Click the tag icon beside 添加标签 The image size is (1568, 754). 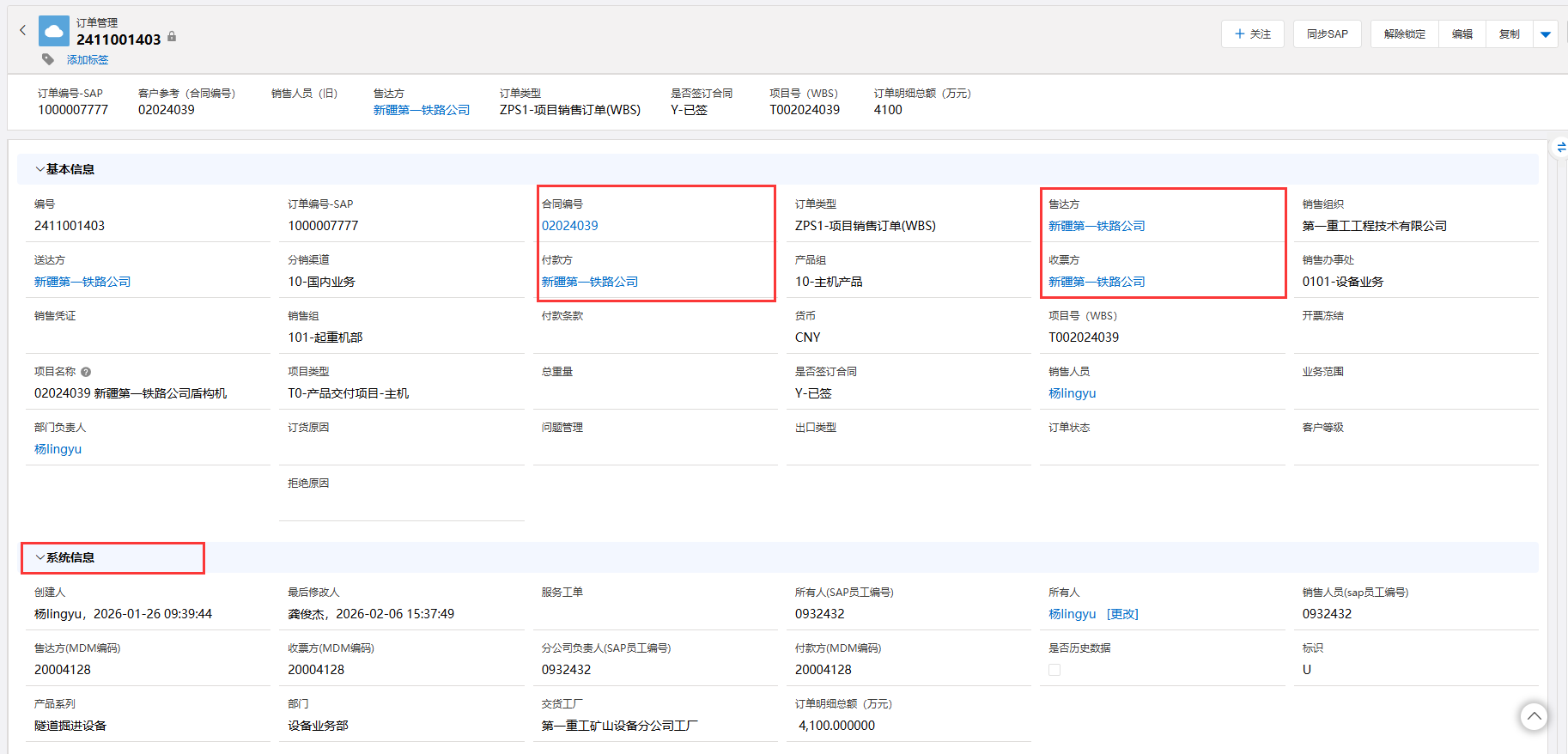(x=48, y=59)
